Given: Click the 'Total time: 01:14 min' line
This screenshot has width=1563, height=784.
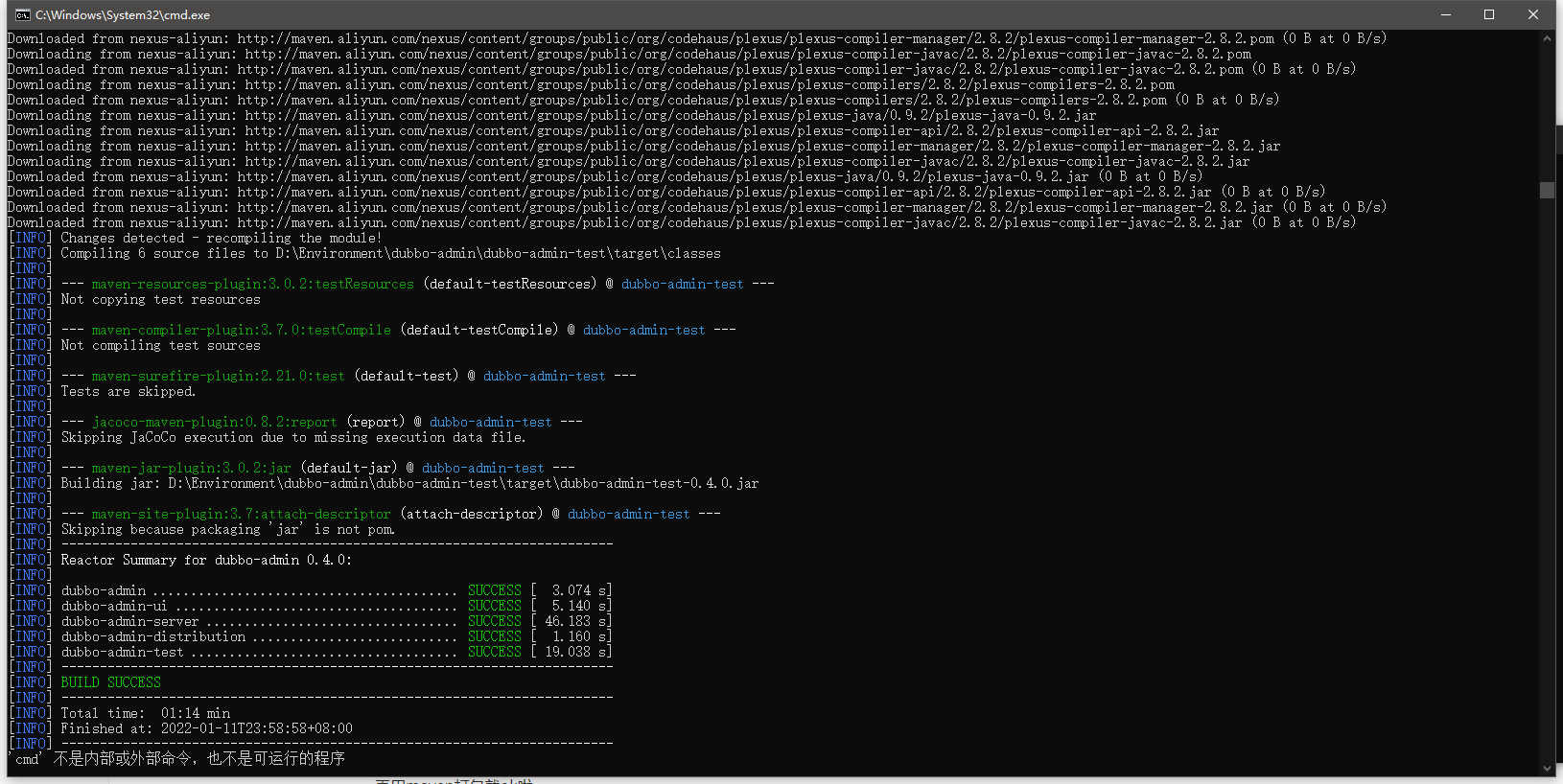Looking at the screenshot, I should coord(146,713).
